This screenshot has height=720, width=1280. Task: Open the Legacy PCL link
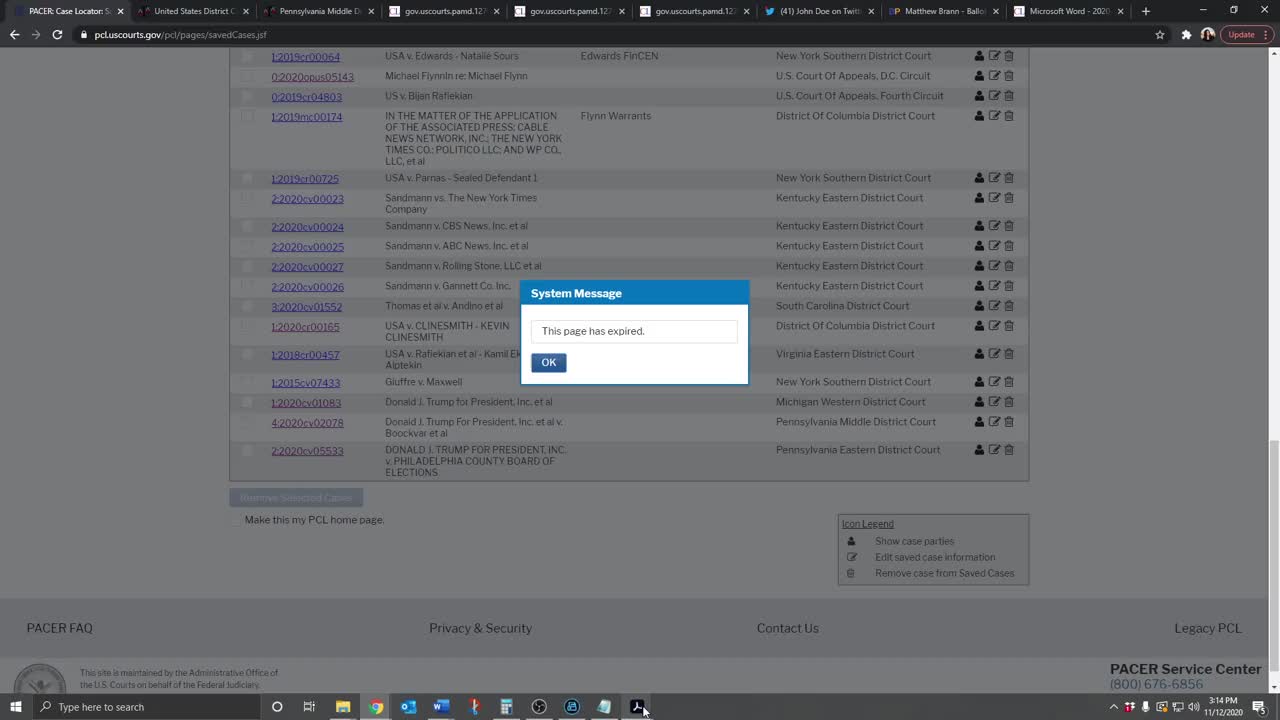coord(1207,628)
